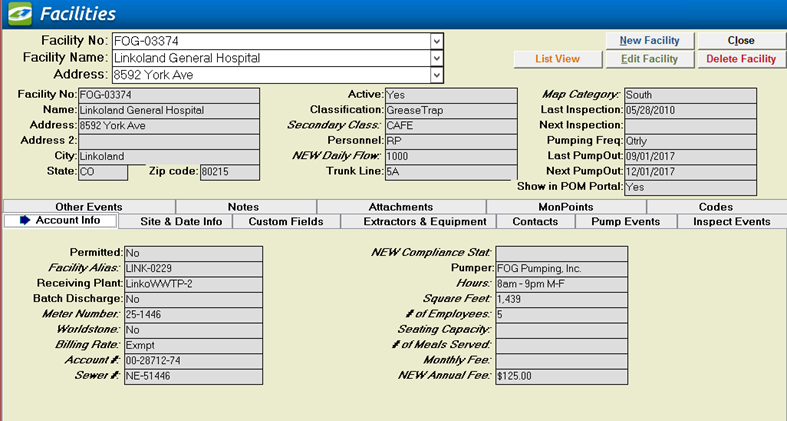Viewport: 787px width, 421px height.
Task: Click the Batch Discharge field
Action: point(193,300)
